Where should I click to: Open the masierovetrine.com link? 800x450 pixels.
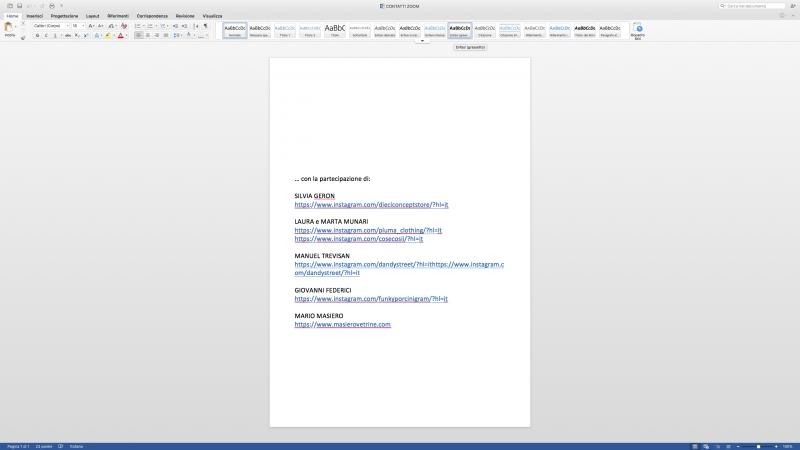click(342, 324)
